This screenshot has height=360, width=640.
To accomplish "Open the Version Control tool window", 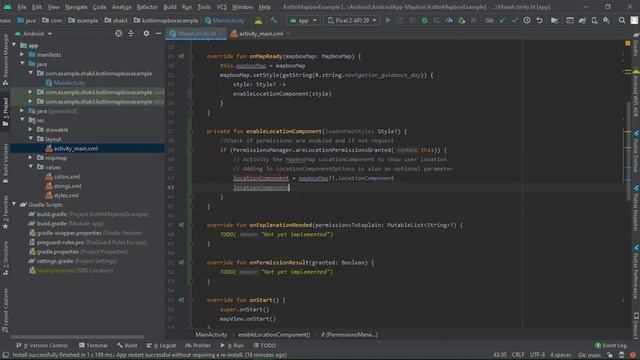I will coord(42,346).
